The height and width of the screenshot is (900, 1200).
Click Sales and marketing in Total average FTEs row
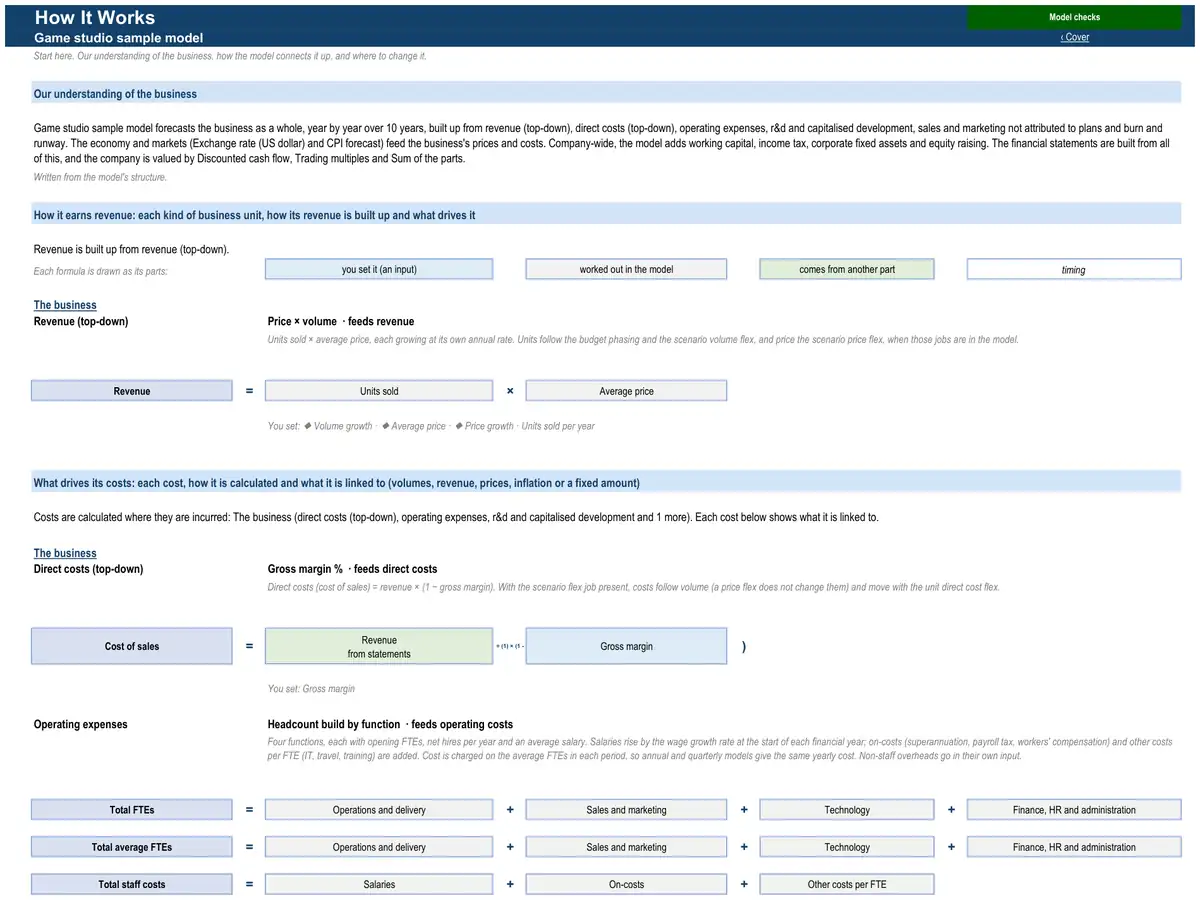(x=627, y=847)
